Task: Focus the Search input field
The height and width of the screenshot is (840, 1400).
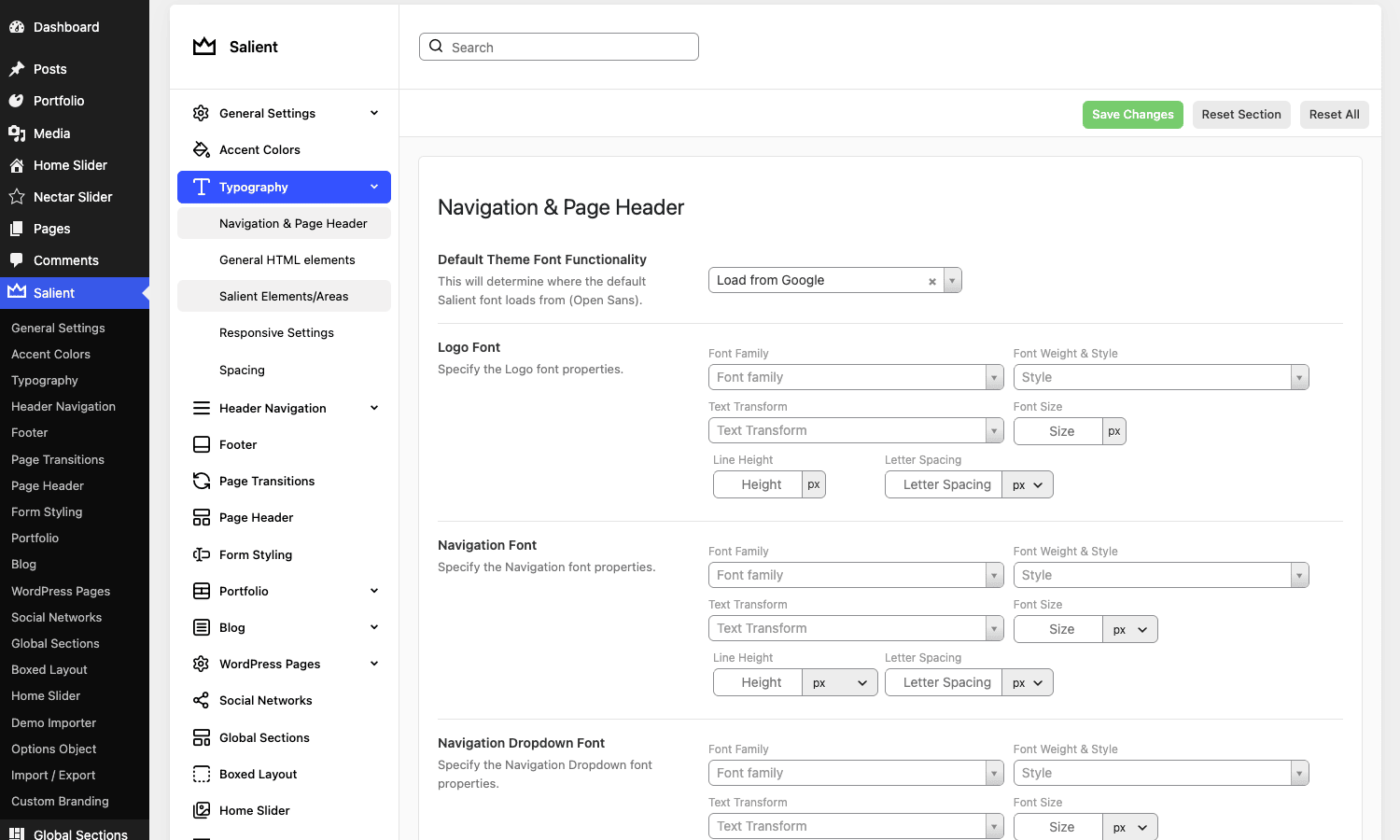Action: pos(559,47)
